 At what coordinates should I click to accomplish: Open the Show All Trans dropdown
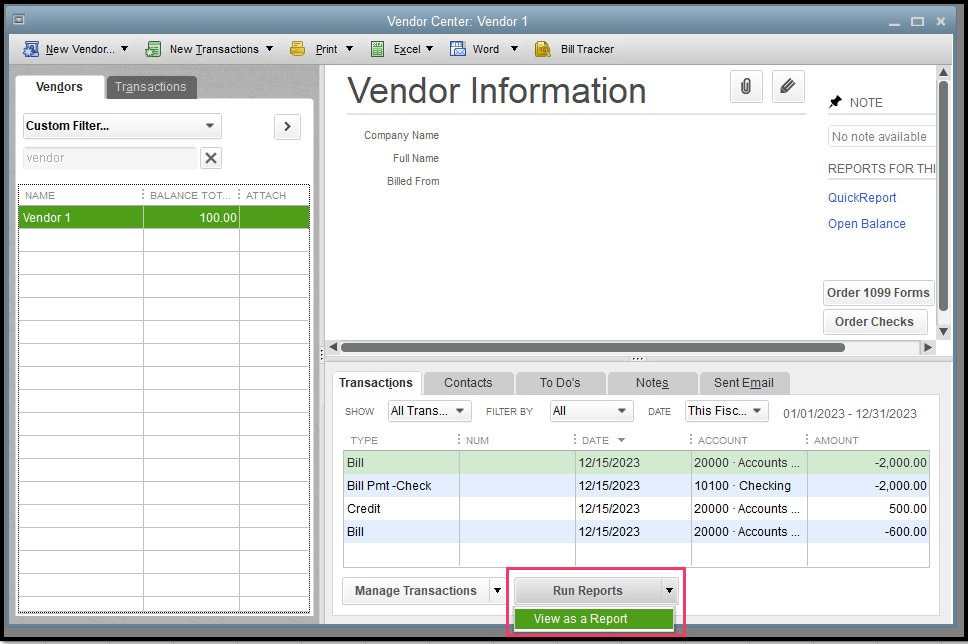(x=429, y=411)
